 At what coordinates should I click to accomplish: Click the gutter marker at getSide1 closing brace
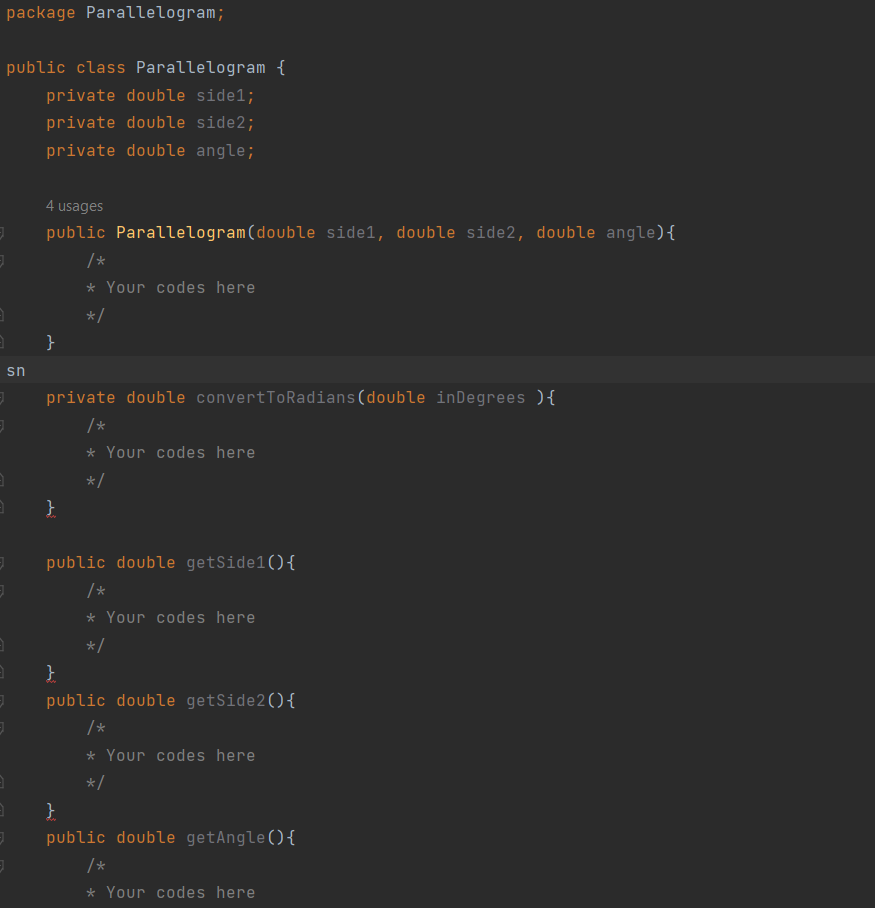click(4, 672)
